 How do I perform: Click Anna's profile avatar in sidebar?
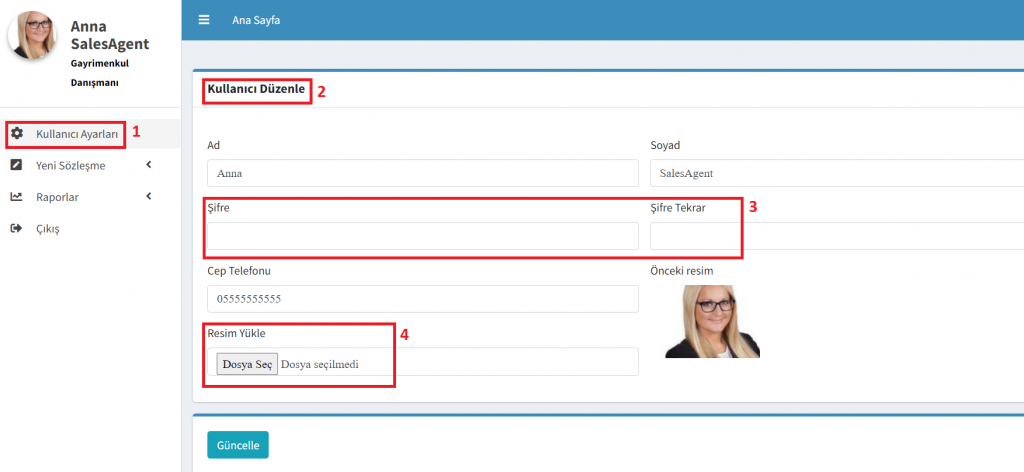(33, 35)
